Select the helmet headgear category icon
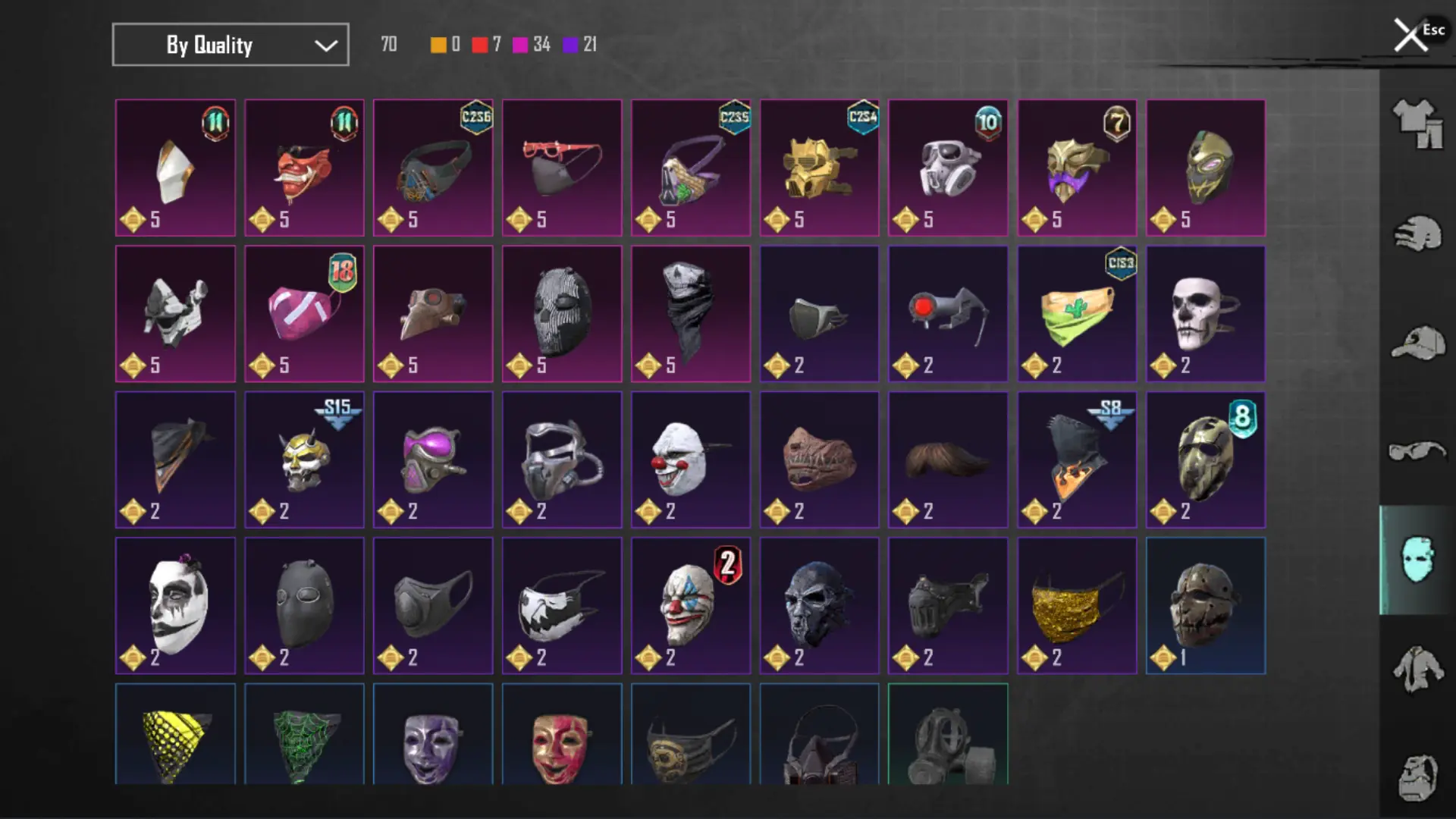The width and height of the screenshot is (1456, 819). click(x=1417, y=233)
